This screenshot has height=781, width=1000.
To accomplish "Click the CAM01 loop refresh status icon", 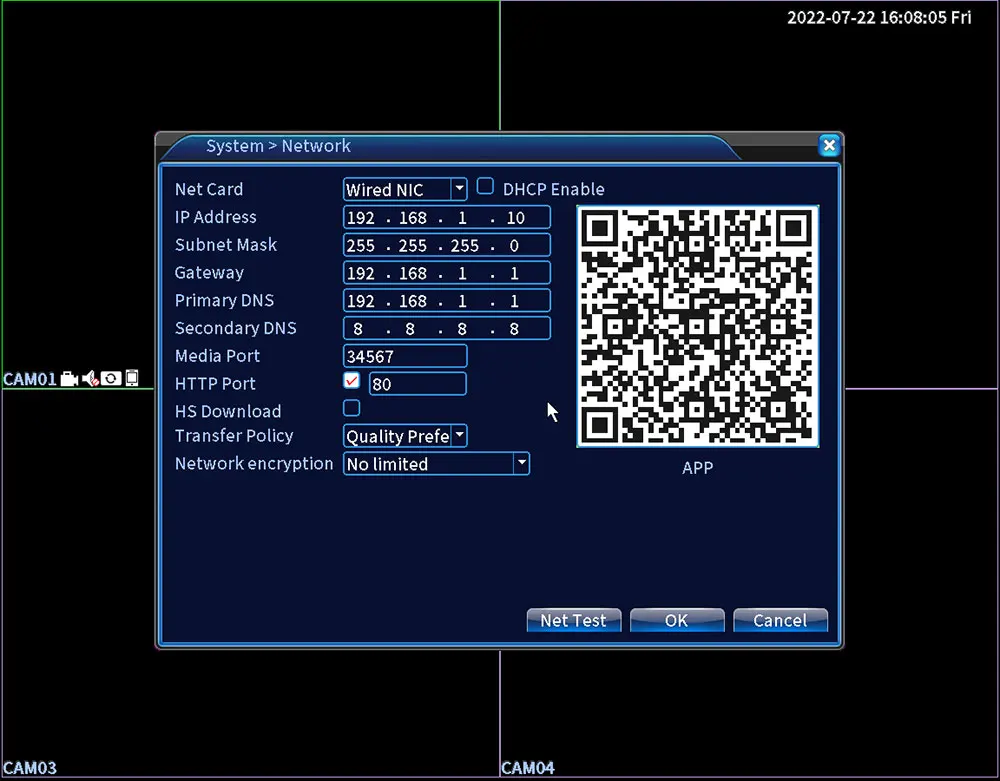I will (x=111, y=379).
